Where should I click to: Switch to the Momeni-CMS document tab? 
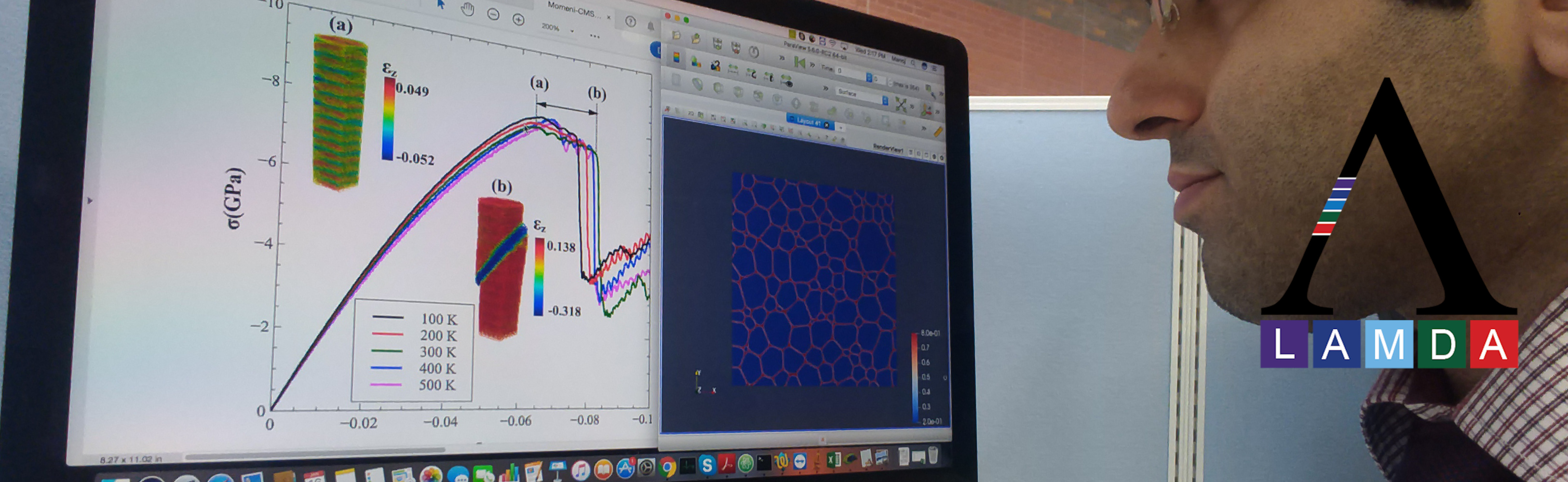tap(572, 9)
